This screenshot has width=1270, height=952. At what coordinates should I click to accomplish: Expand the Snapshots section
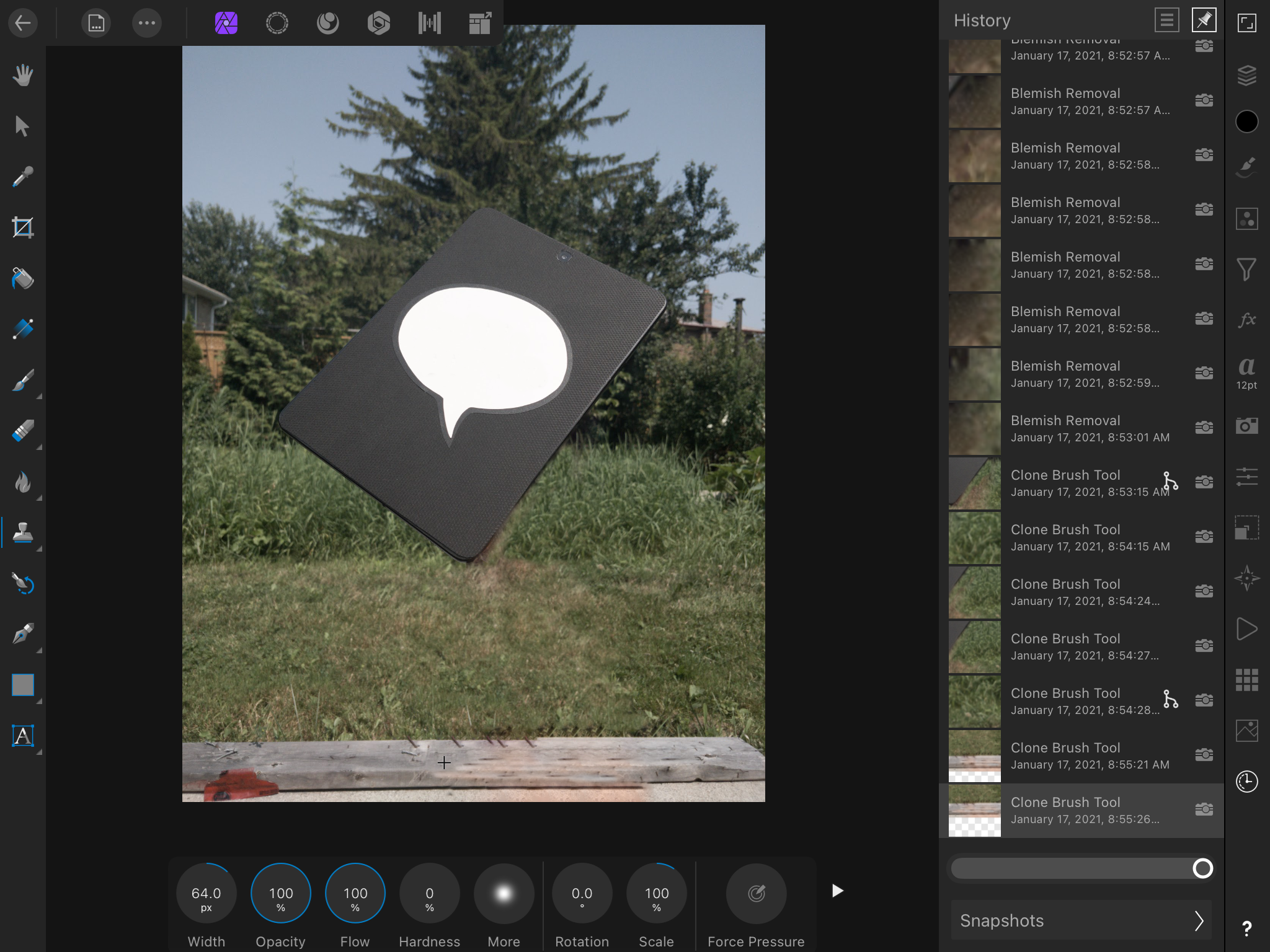click(1081, 920)
